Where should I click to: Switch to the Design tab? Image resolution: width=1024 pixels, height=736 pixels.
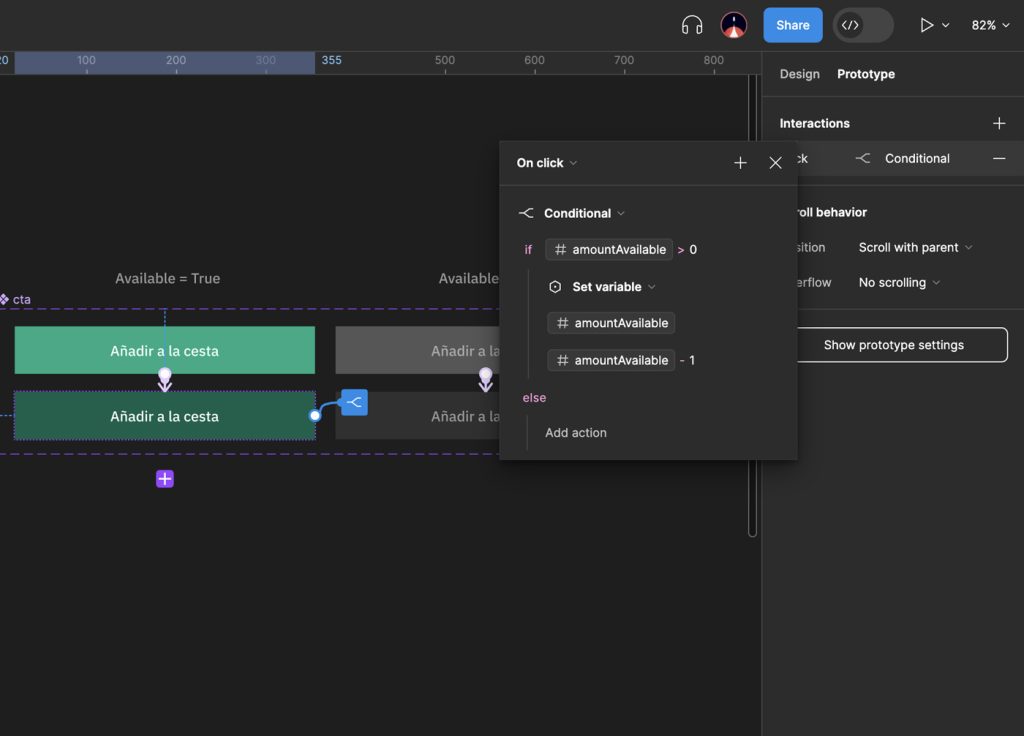[799, 73]
